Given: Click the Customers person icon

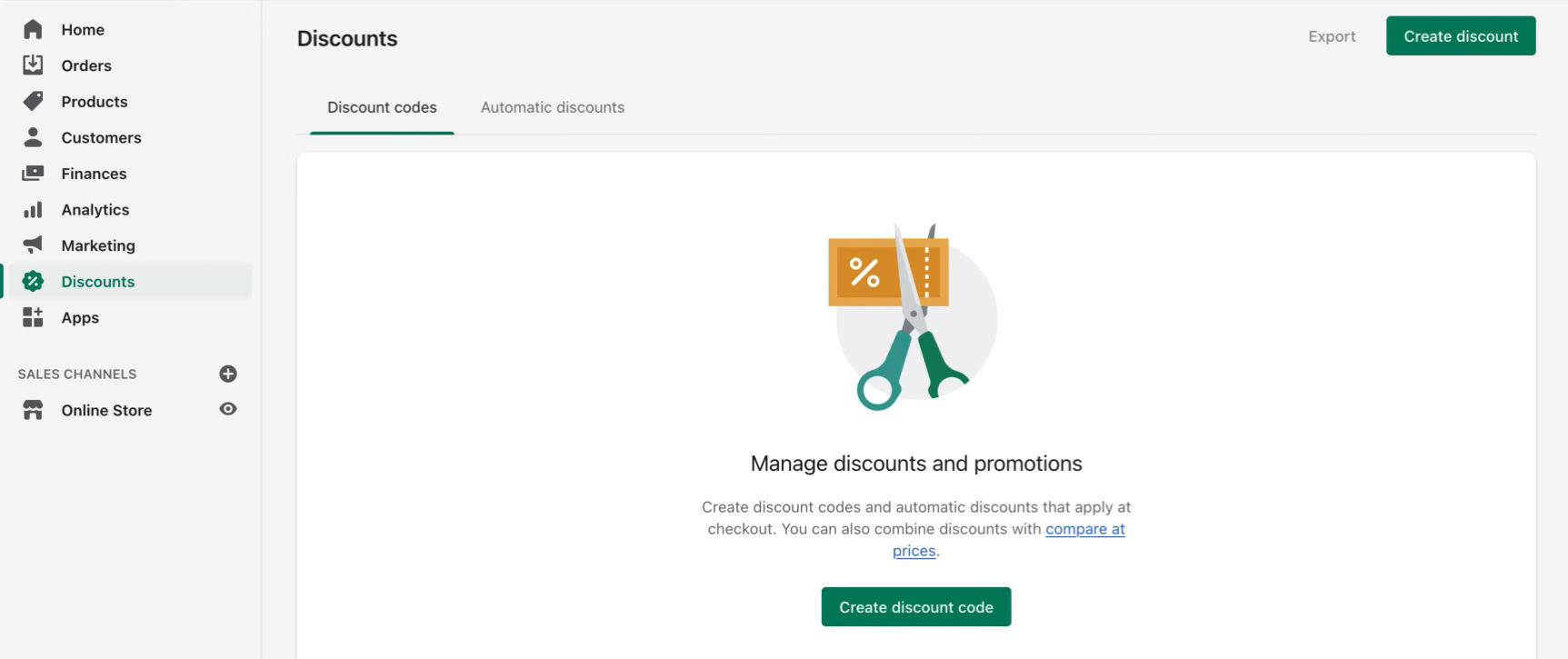Looking at the screenshot, I should [x=33, y=137].
